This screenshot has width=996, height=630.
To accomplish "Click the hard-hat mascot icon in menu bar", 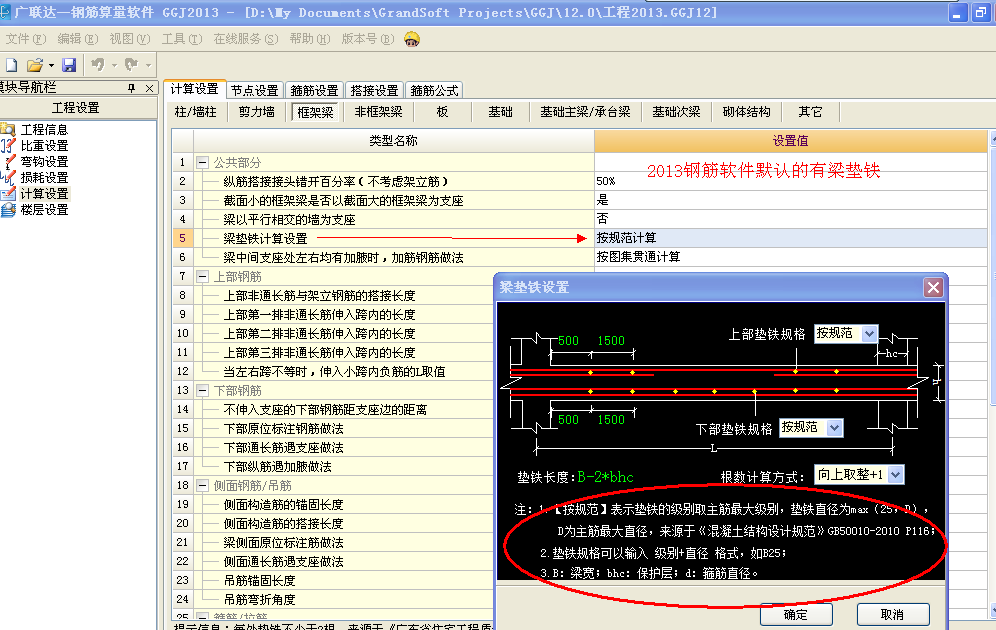I will point(412,39).
